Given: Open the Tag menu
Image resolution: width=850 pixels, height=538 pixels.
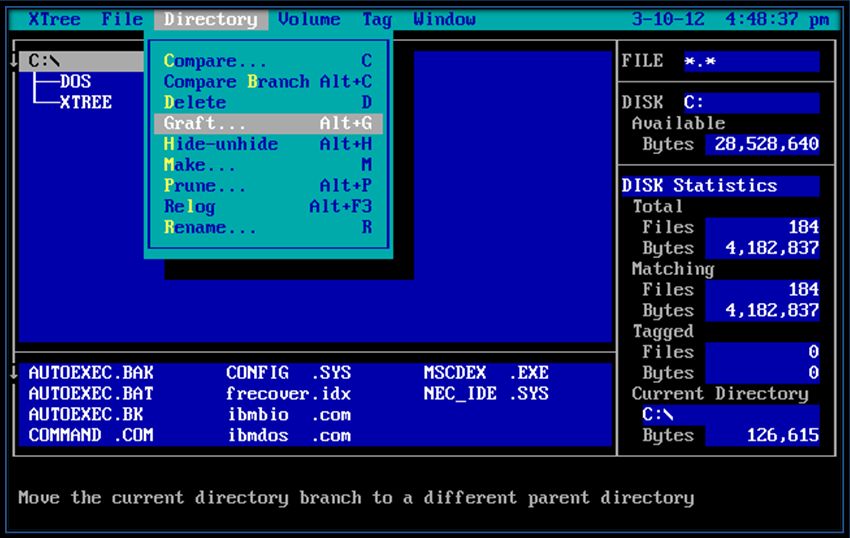Looking at the screenshot, I should tap(377, 20).
